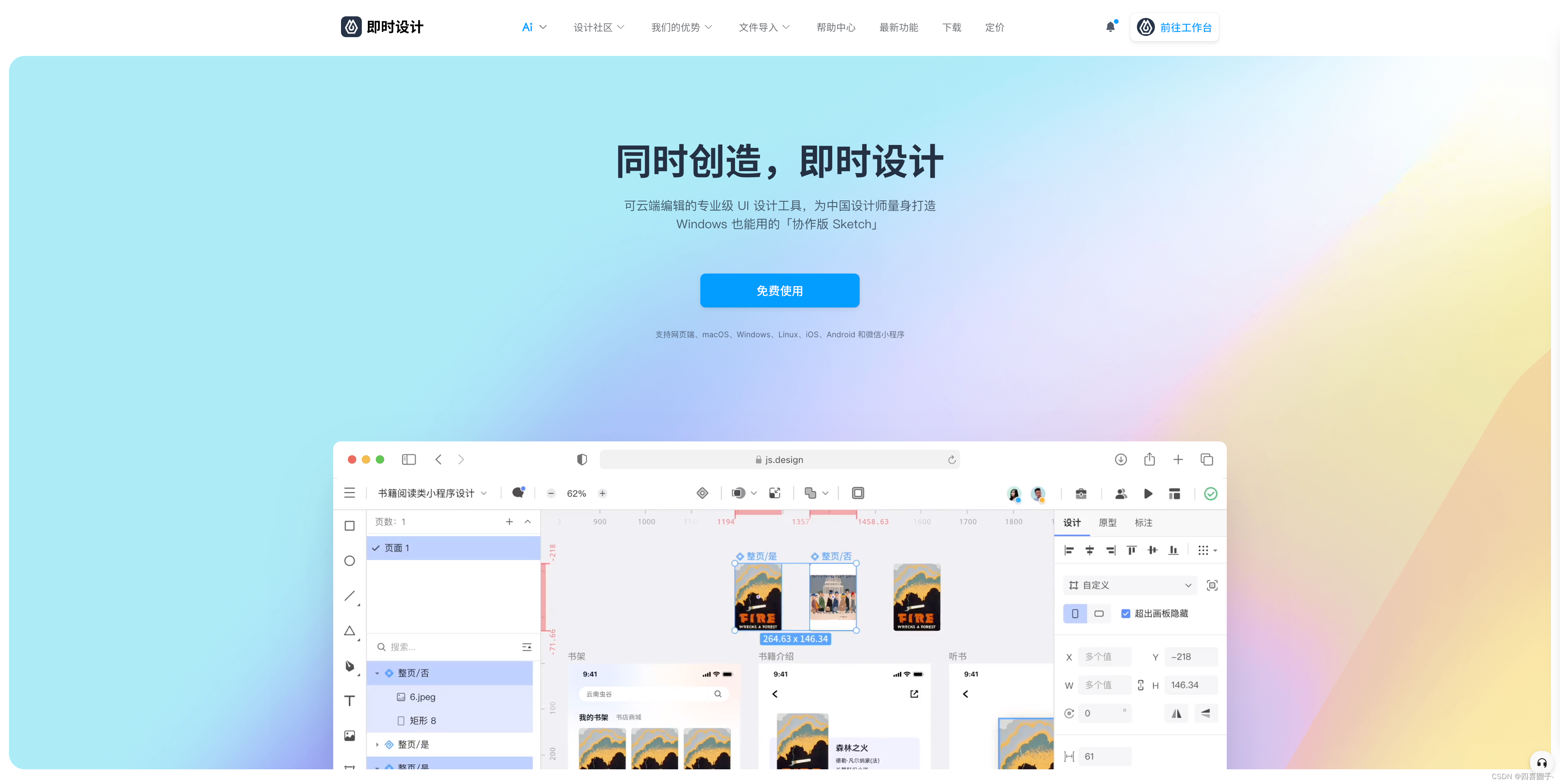
Task: Click the present/play button in toolbar
Action: [x=1147, y=493]
